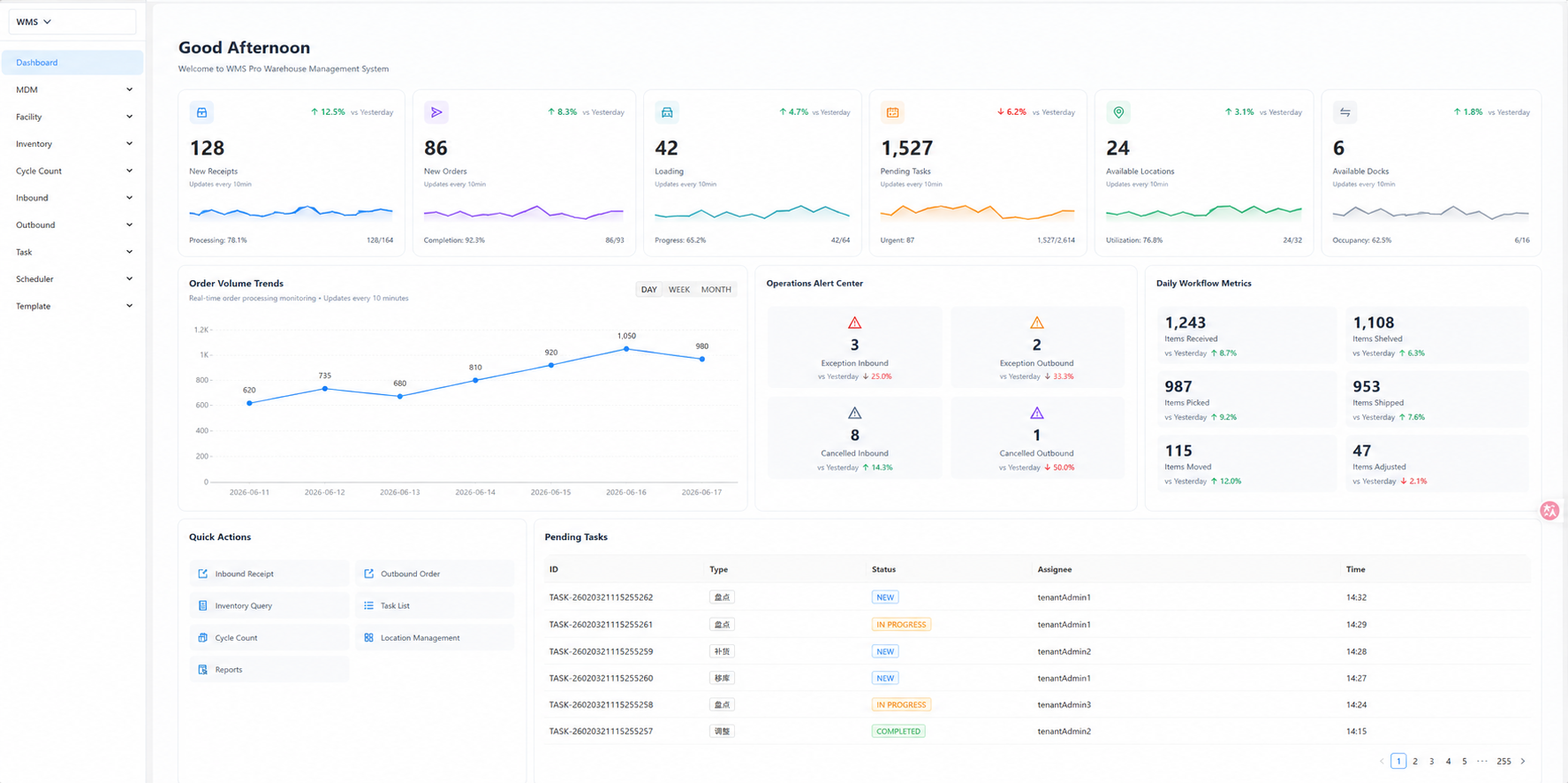Go to the previous page arrow in pagination
Screen dimensions: 1568x783
pos(1382,761)
